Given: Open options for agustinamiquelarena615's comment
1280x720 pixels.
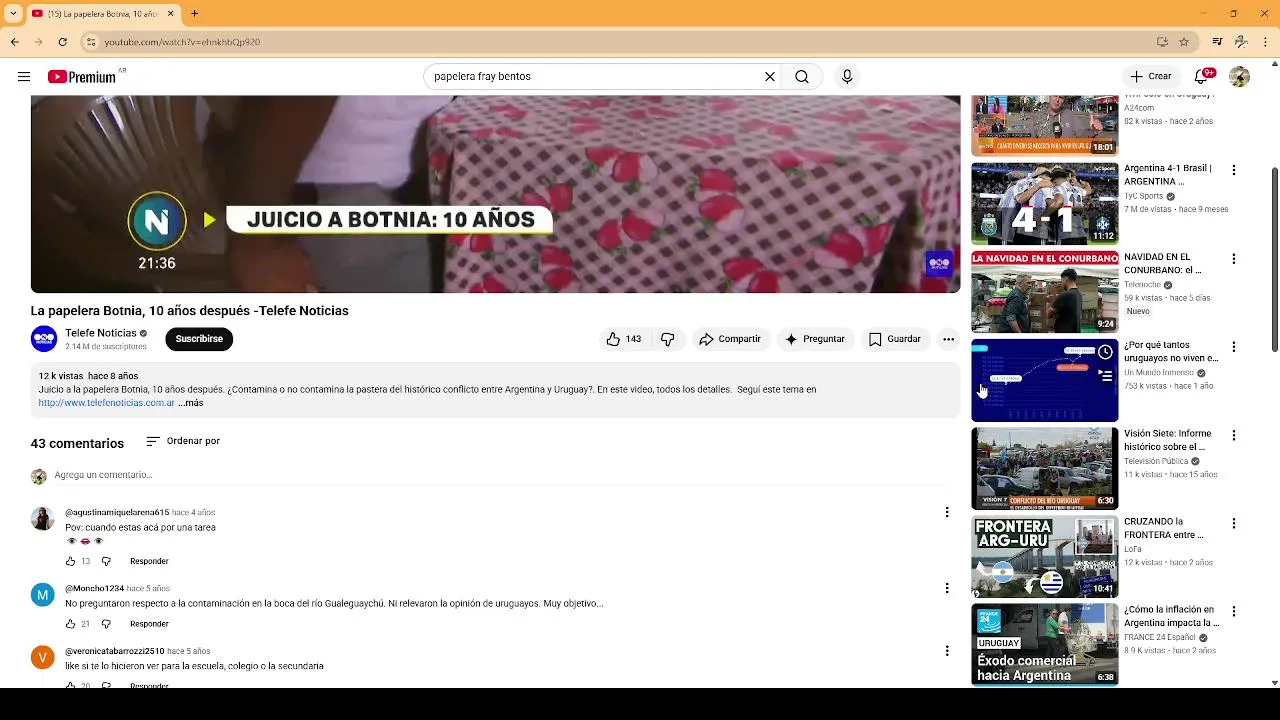Looking at the screenshot, I should pos(947,512).
